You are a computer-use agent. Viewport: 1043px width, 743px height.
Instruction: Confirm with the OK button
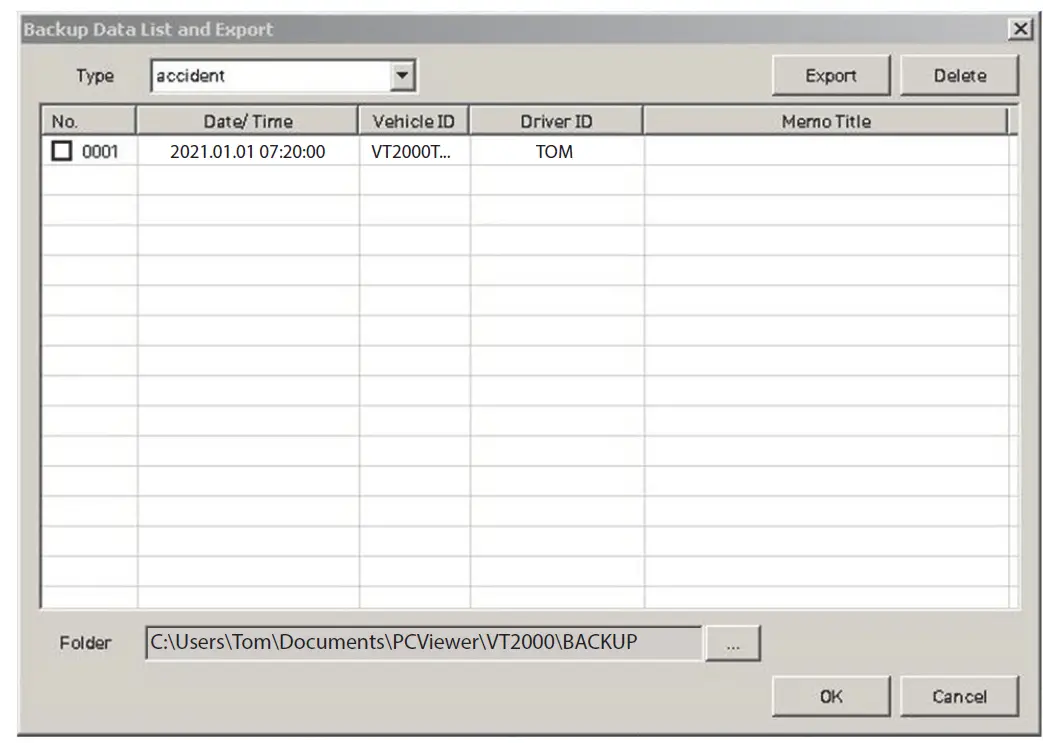(x=829, y=697)
